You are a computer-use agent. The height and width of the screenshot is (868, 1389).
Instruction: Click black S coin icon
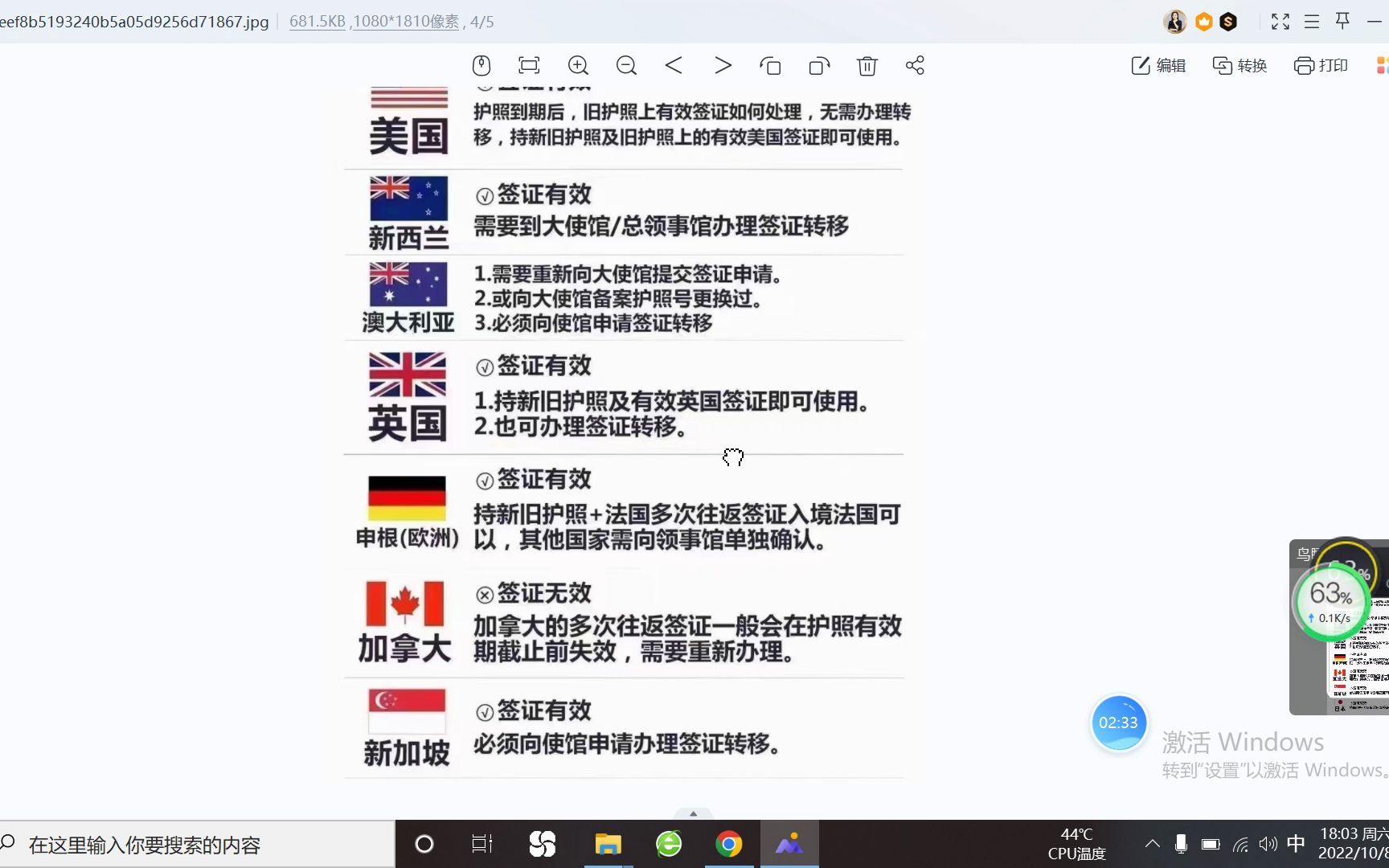pyautogui.click(x=1228, y=22)
